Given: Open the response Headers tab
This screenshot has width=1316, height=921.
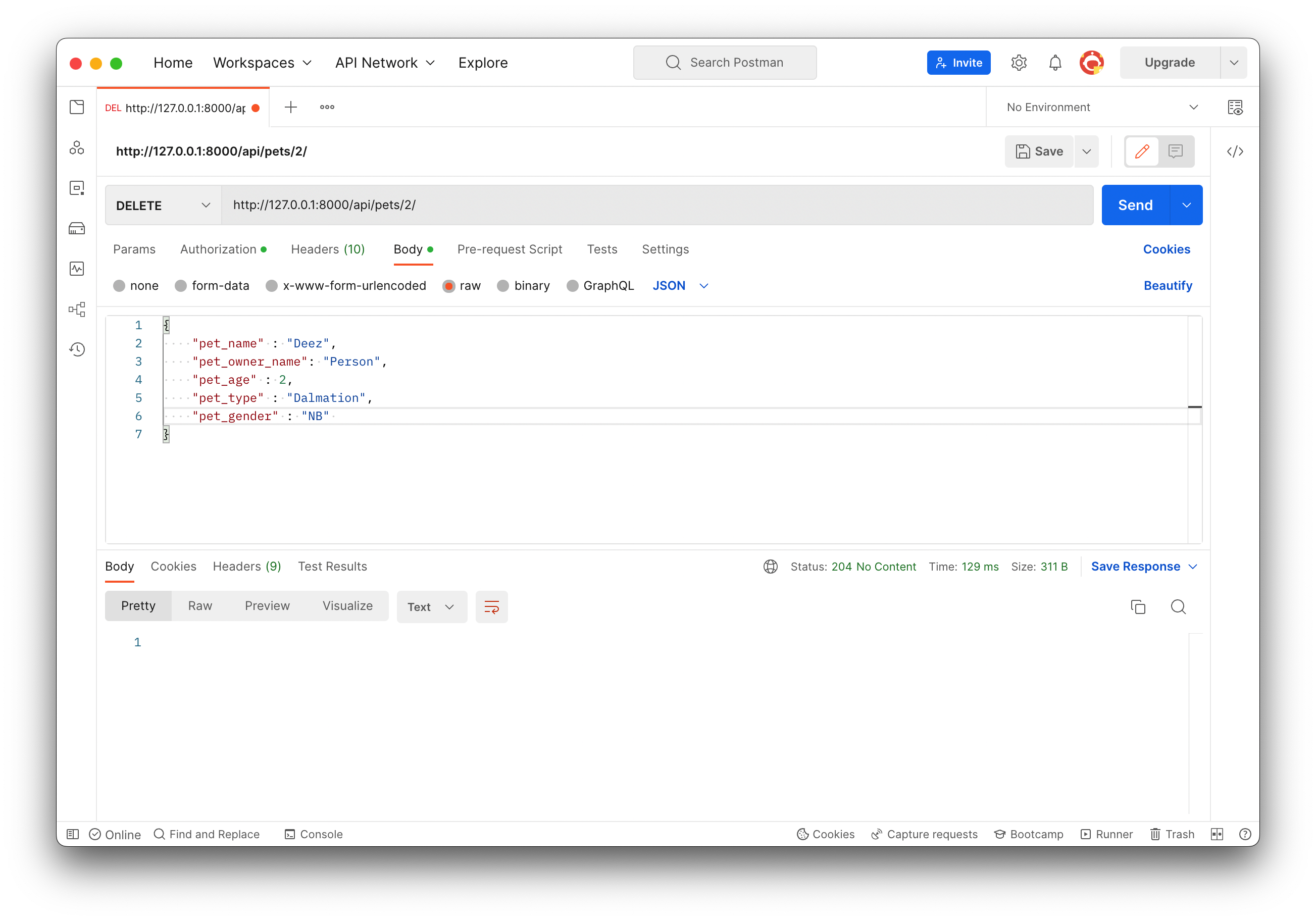Looking at the screenshot, I should [246, 566].
